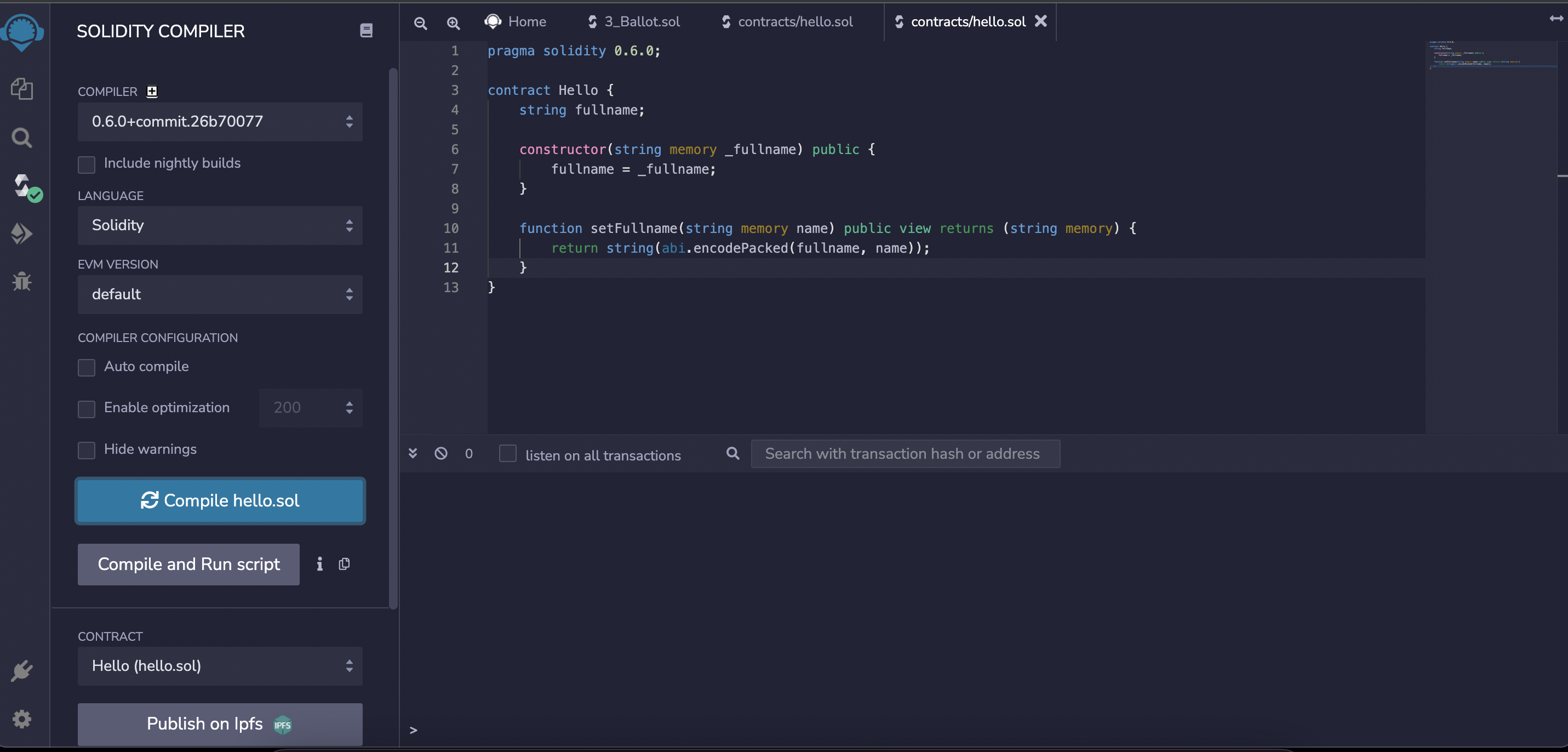The image size is (1568, 752).
Task: Switch to the Home tab
Action: click(516, 22)
